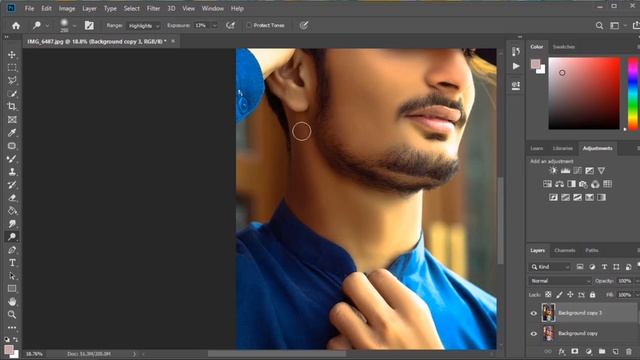This screenshot has height=360, width=640.
Task: Open the File menu
Action: (29, 9)
